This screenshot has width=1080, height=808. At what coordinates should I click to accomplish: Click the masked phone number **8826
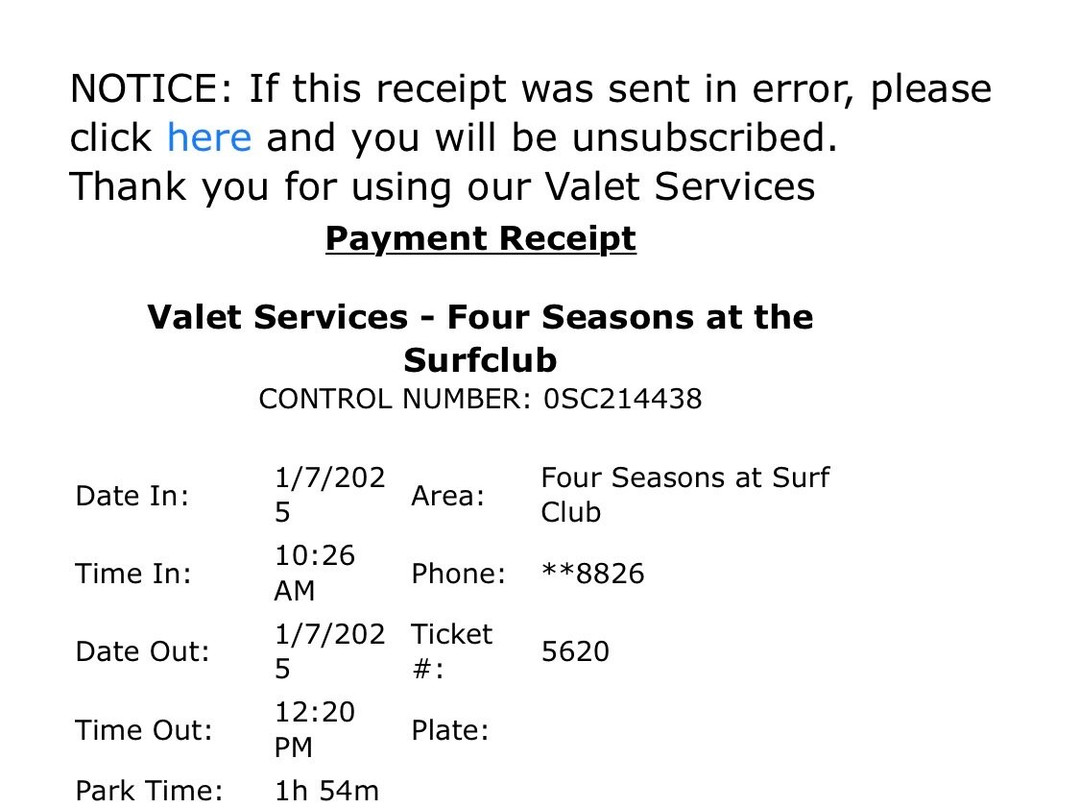(593, 574)
